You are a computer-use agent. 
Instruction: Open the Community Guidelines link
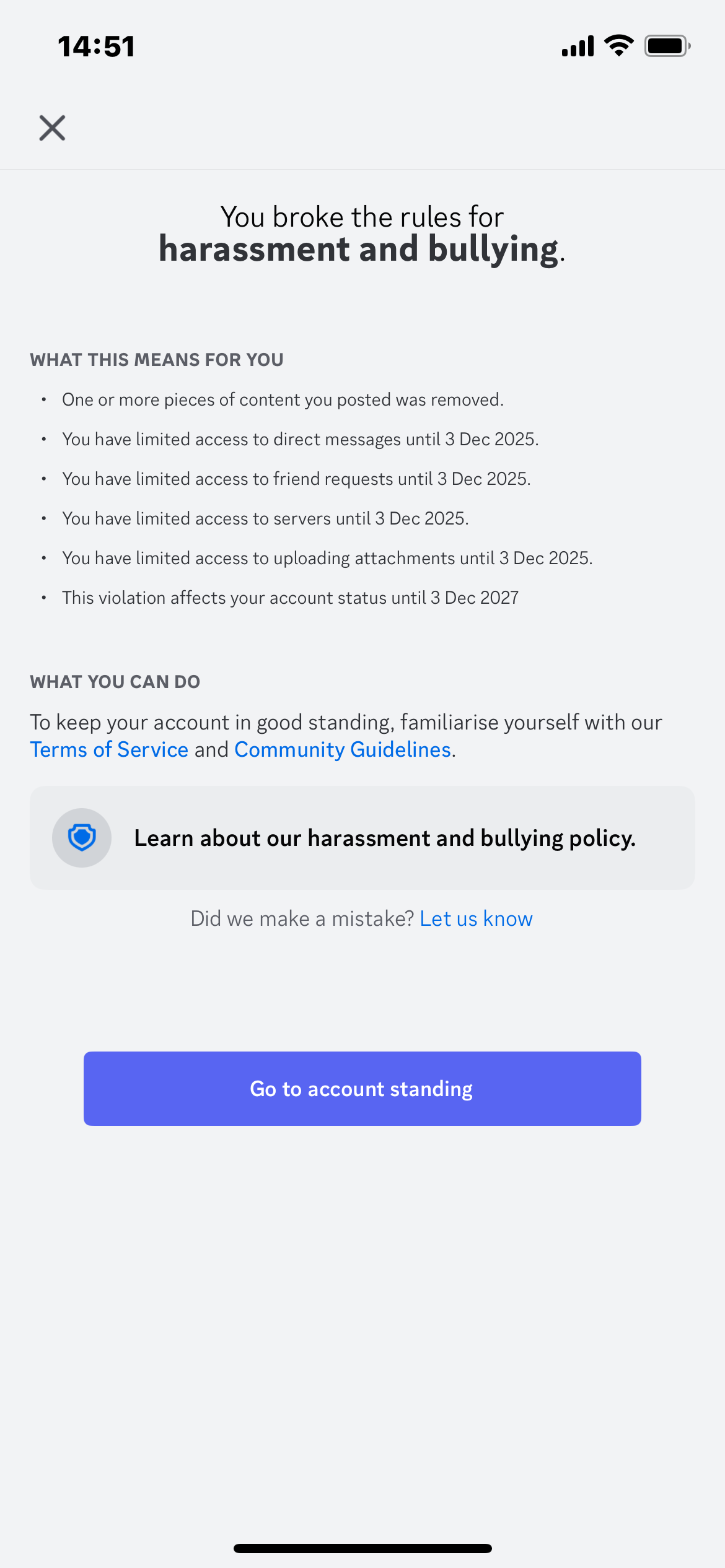click(343, 750)
